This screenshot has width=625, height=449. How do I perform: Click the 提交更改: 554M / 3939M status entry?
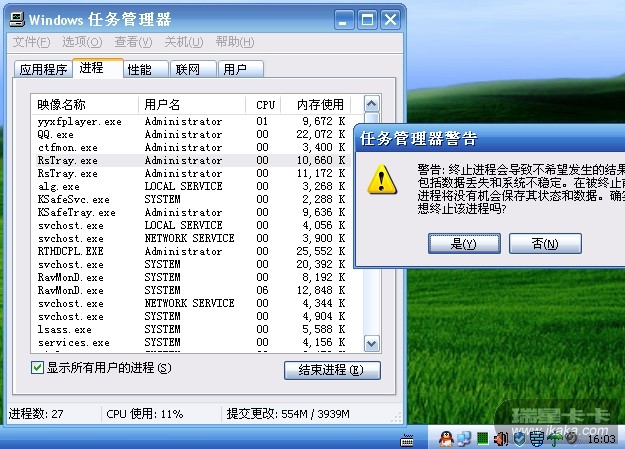pos(288,414)
